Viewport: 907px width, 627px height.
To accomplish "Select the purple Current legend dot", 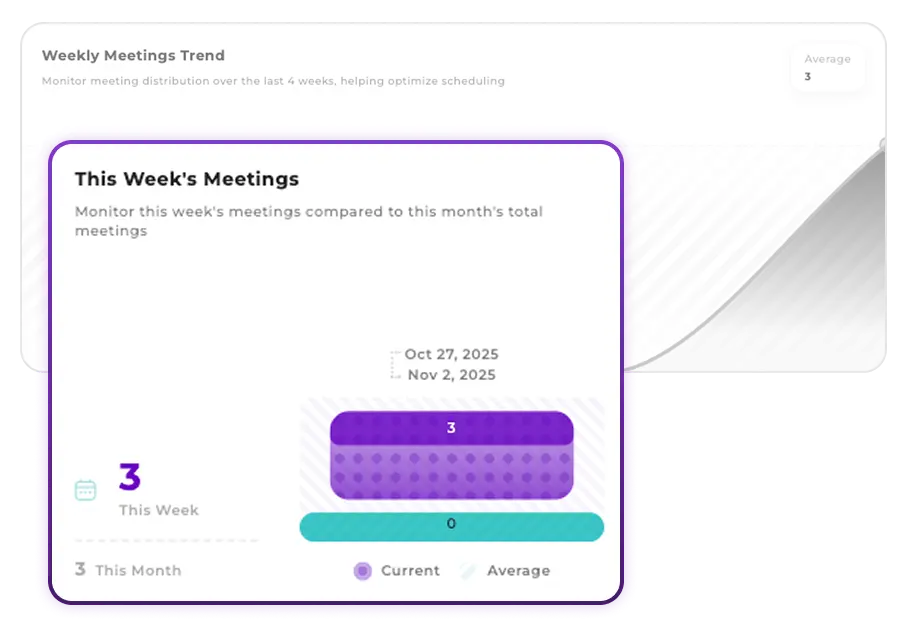I will [361, 570].
